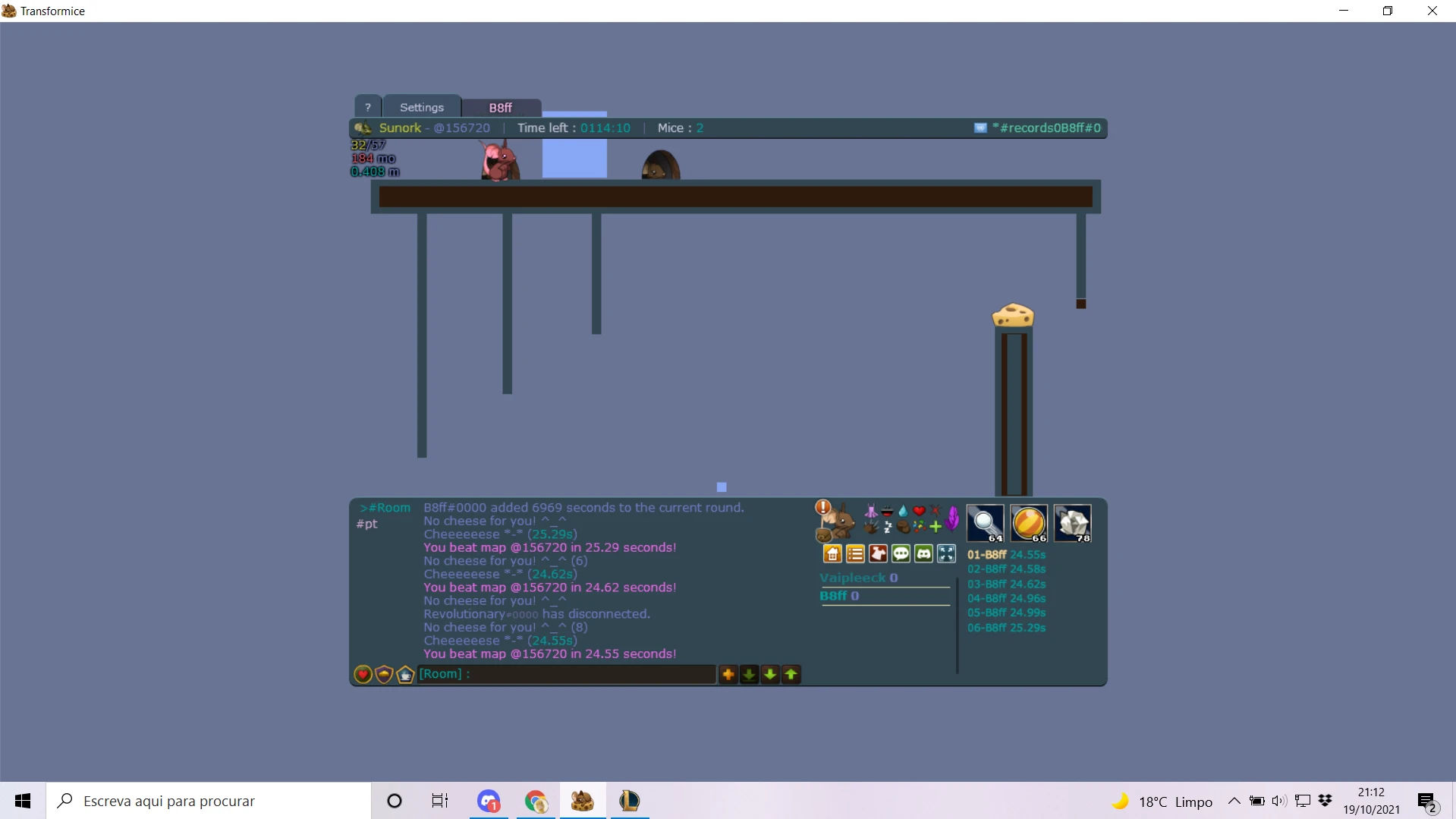Screen dimensions: 1456x819
Task: Use the clapping paws emote
Action: (871, 527)
